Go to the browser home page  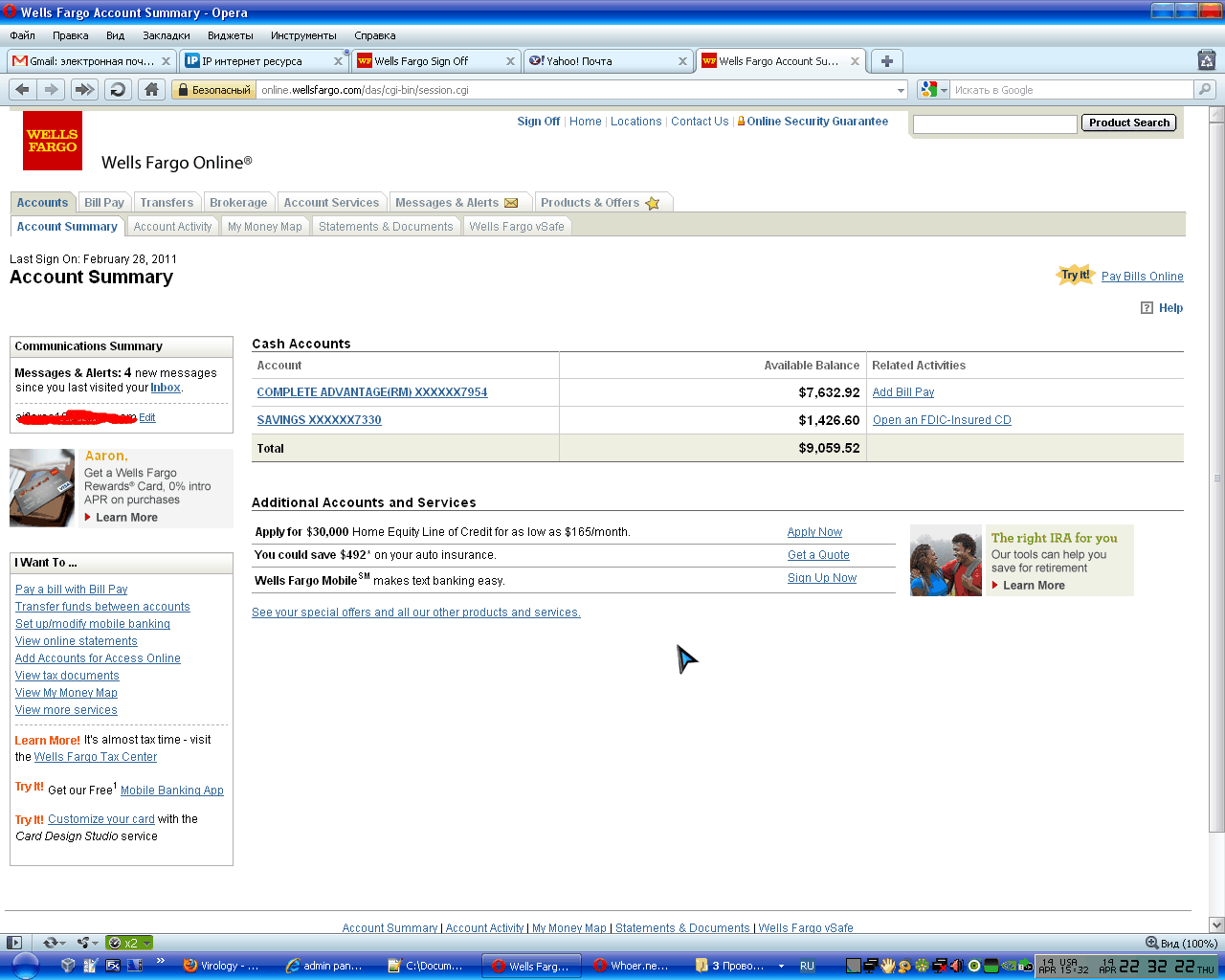tap(151, 89)
